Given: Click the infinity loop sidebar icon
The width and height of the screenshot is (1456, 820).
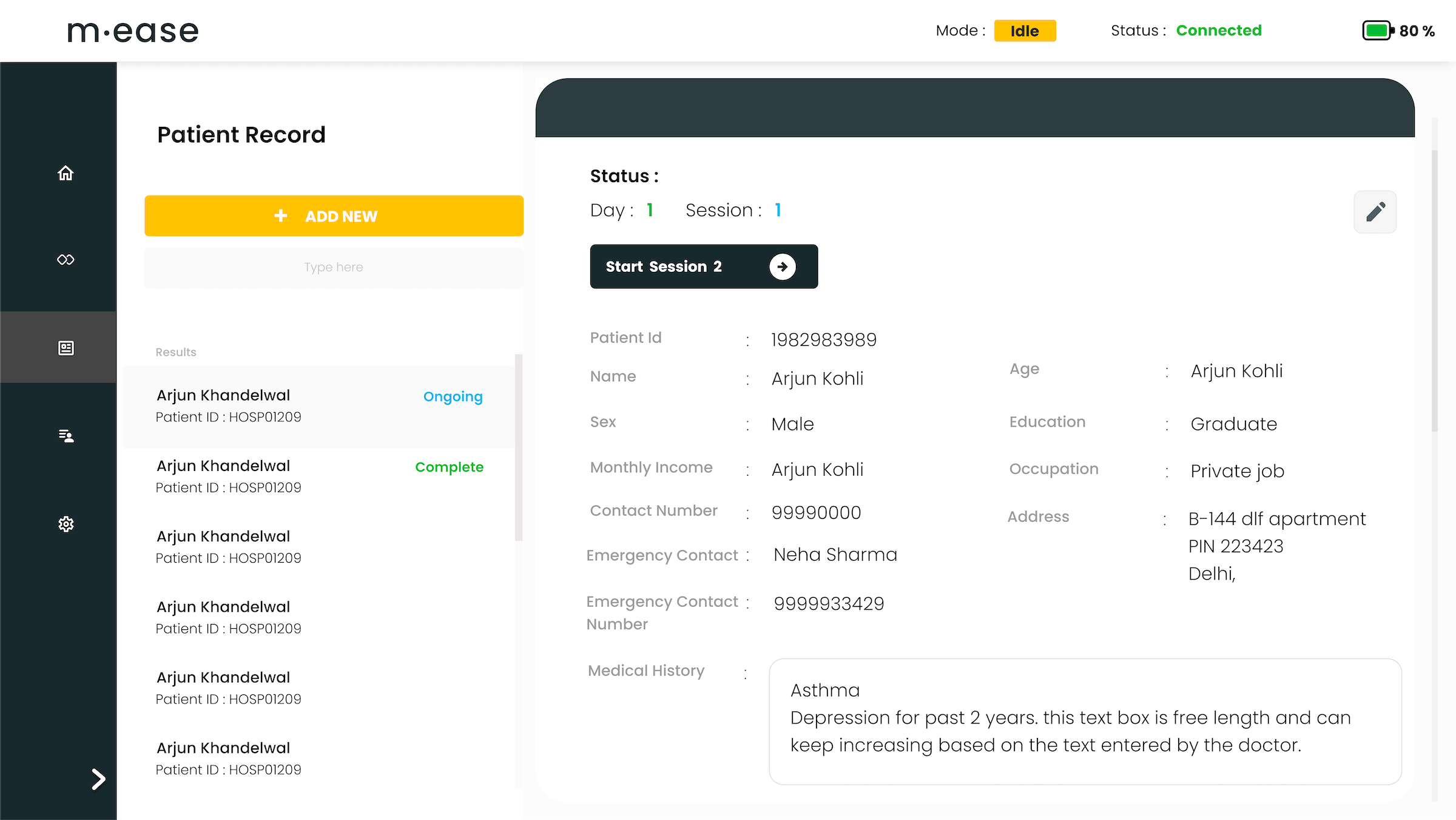Looking at the screenshot, I should pos(66,260).
